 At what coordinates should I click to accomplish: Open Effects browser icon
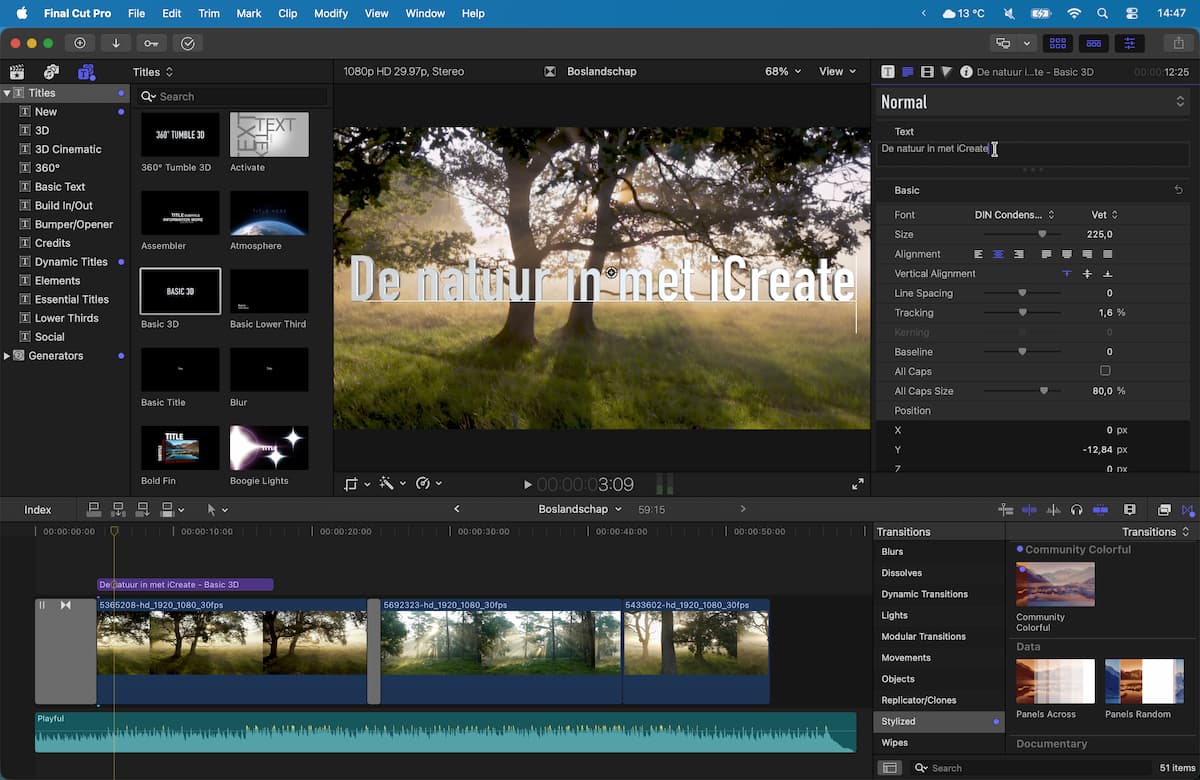click(1164, 510)
